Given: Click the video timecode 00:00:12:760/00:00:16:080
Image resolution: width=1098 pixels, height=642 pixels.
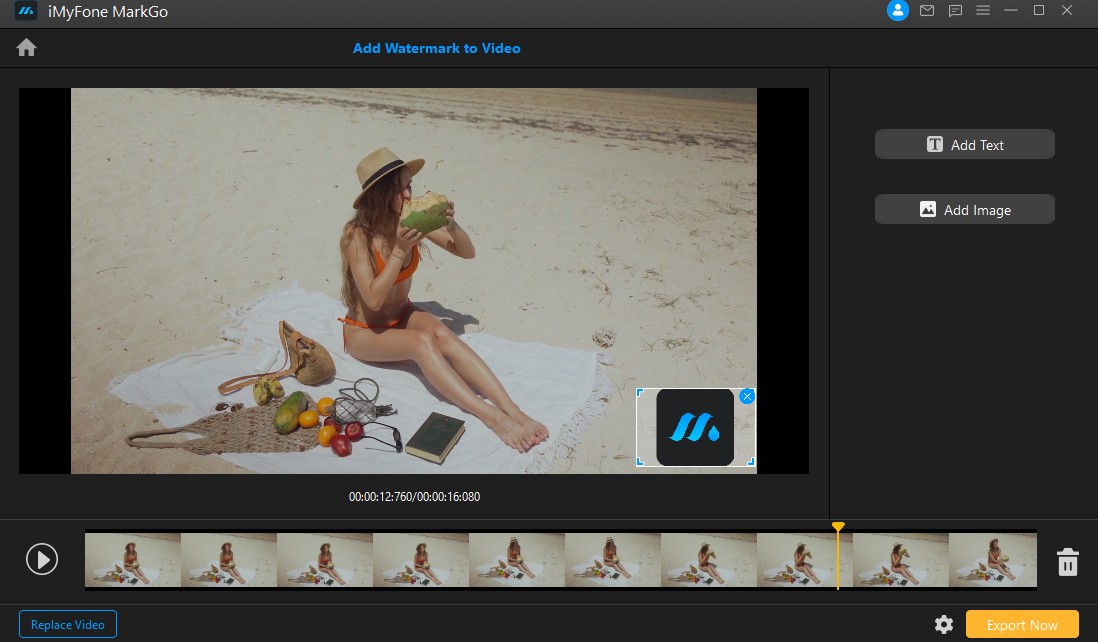Looking at the screenshot, I should (x=415, y=496).
